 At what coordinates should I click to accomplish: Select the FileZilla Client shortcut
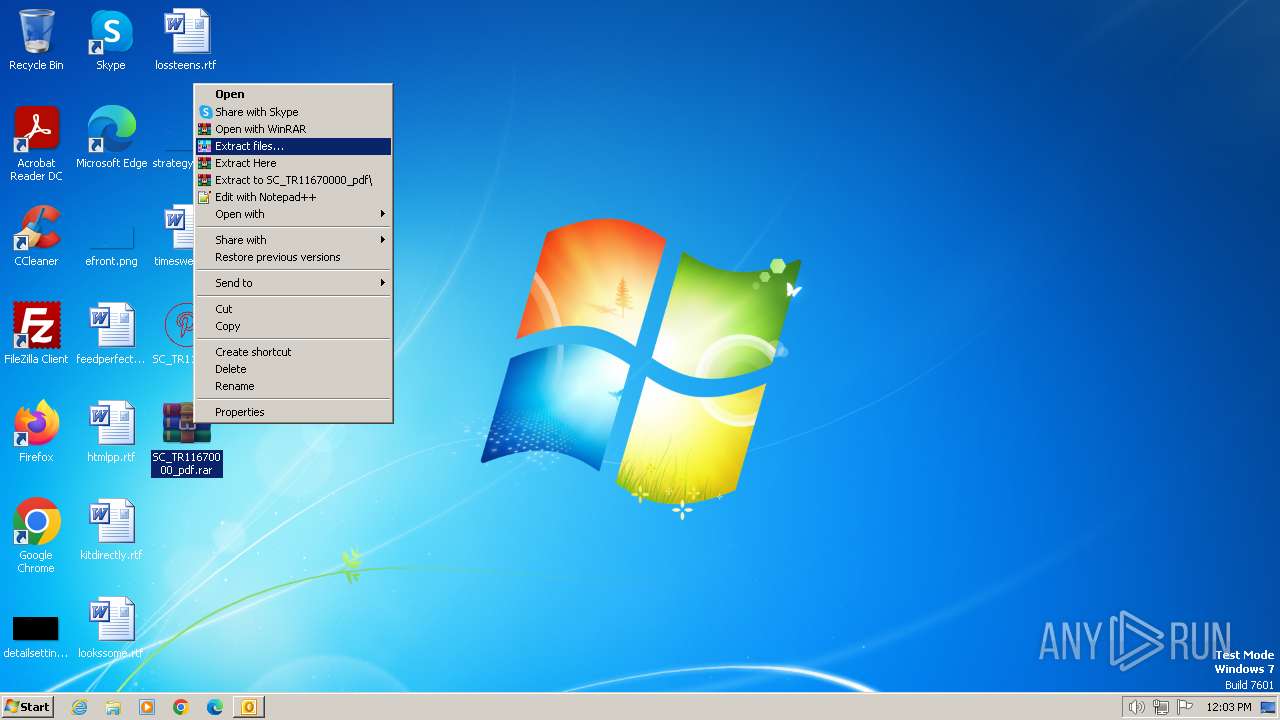click(x=36, y=334)
